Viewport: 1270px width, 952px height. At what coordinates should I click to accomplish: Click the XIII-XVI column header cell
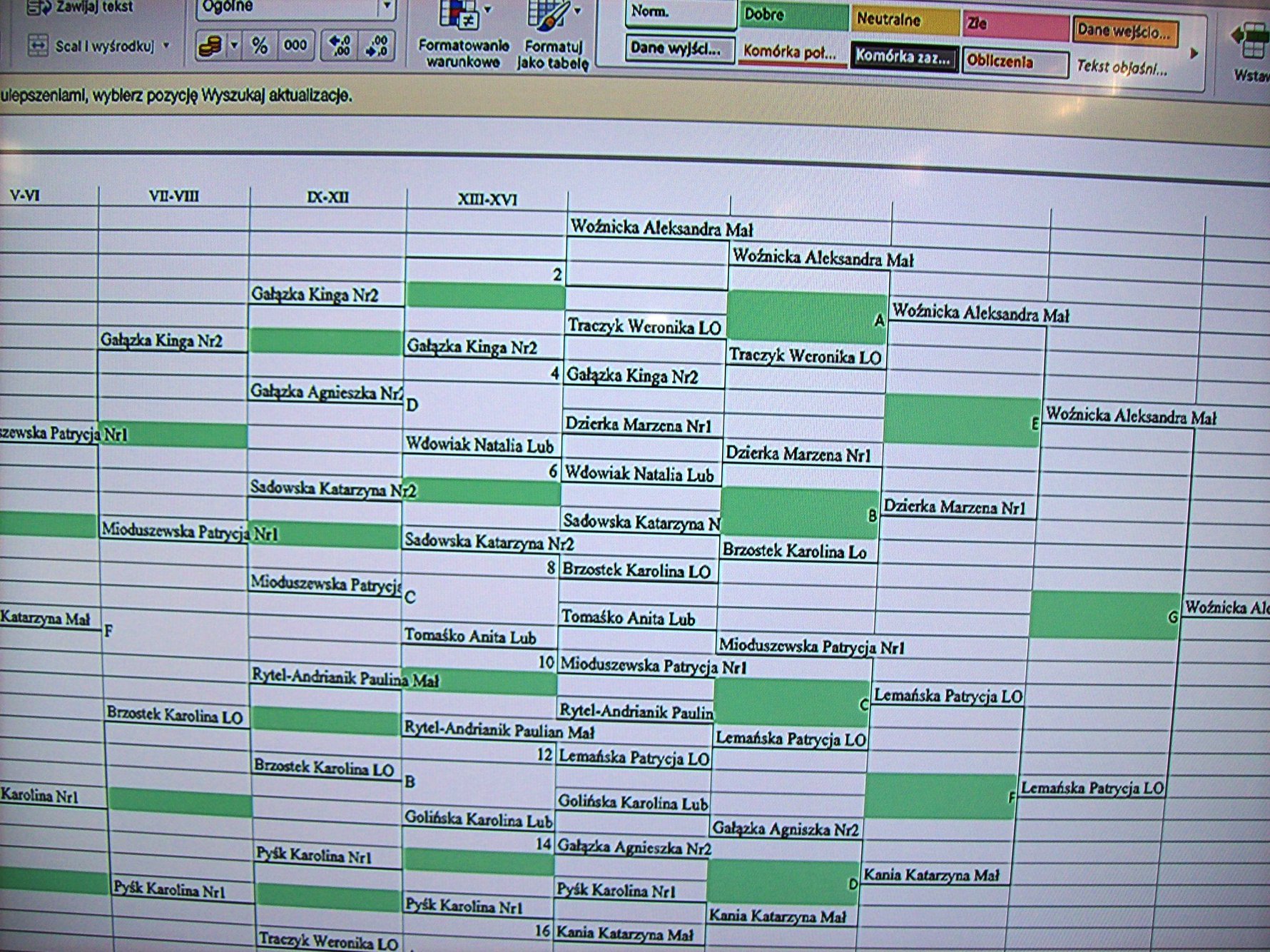pos(487,200)
